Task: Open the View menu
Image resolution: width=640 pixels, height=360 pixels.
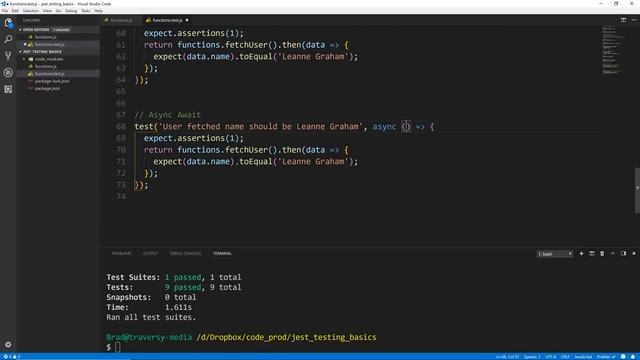Action: pos(47,11)
